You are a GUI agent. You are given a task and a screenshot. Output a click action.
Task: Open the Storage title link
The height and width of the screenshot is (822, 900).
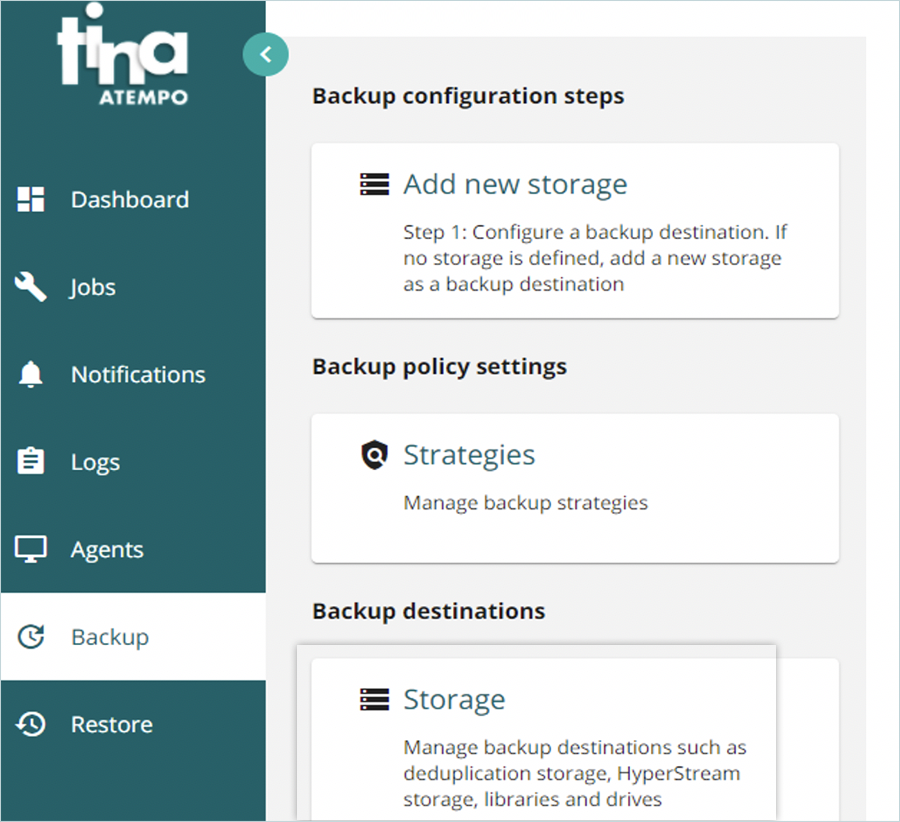click(454, 699)
